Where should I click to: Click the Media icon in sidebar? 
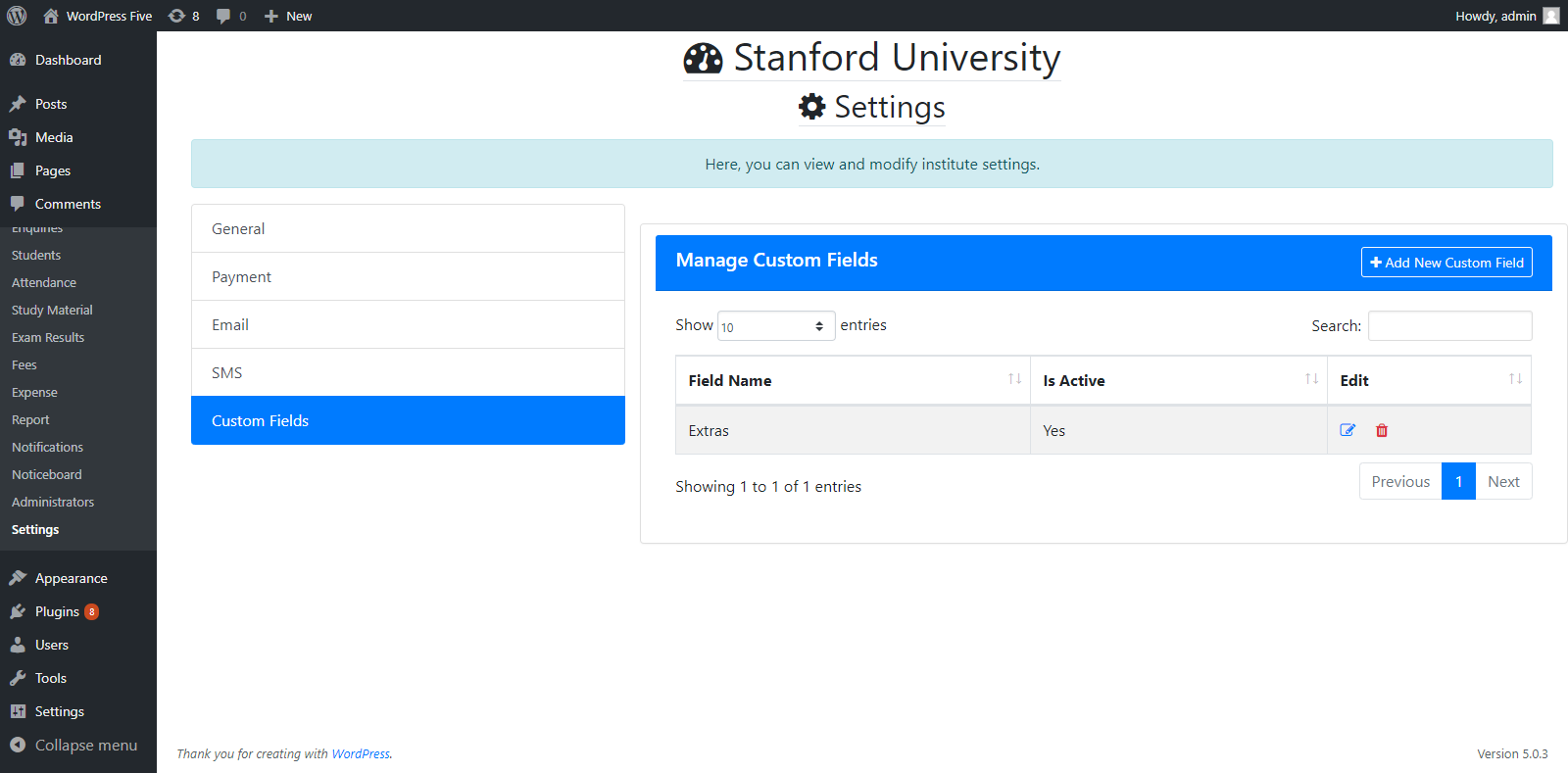tap(18, 137)
